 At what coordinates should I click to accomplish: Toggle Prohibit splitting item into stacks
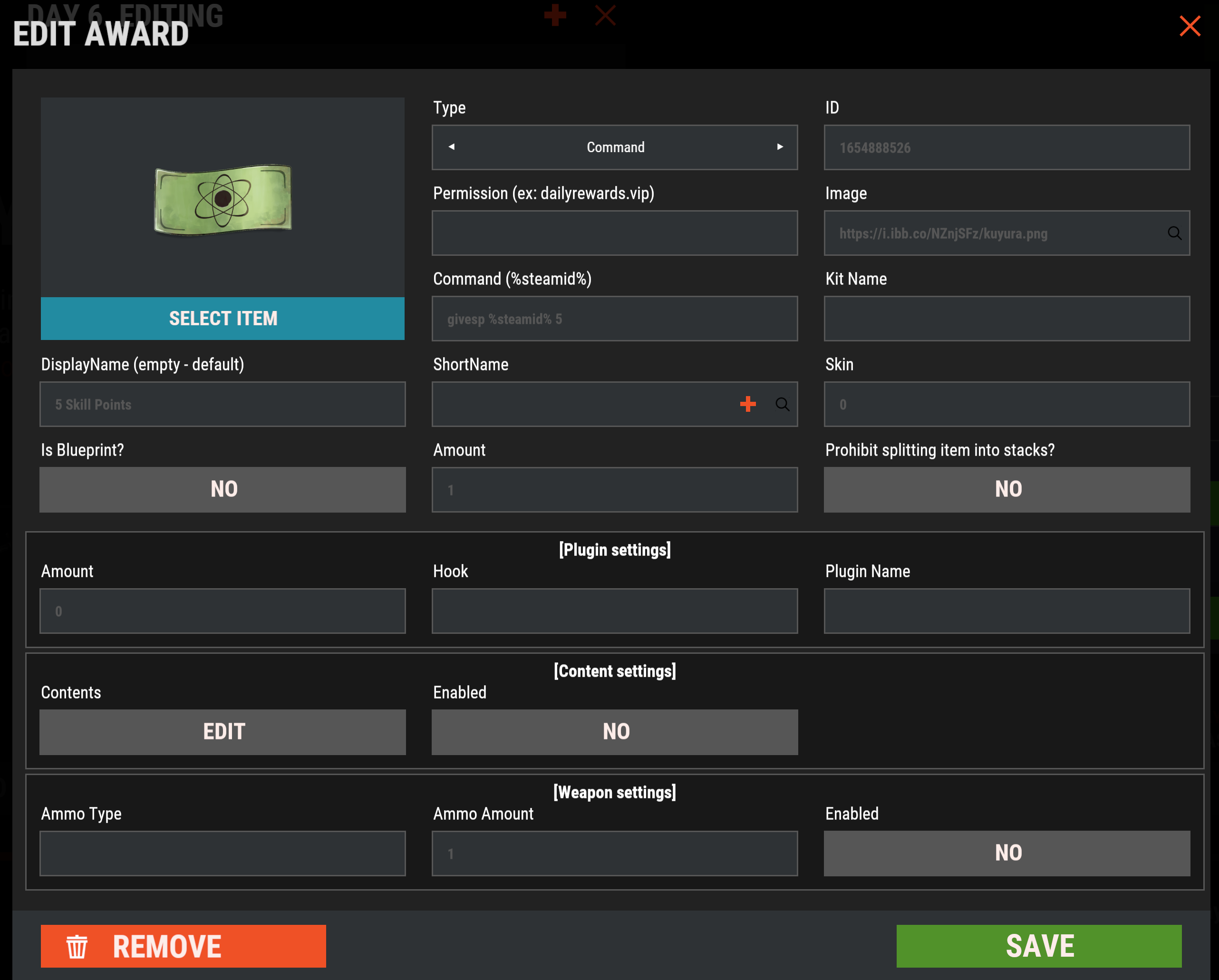(1006, 489)
